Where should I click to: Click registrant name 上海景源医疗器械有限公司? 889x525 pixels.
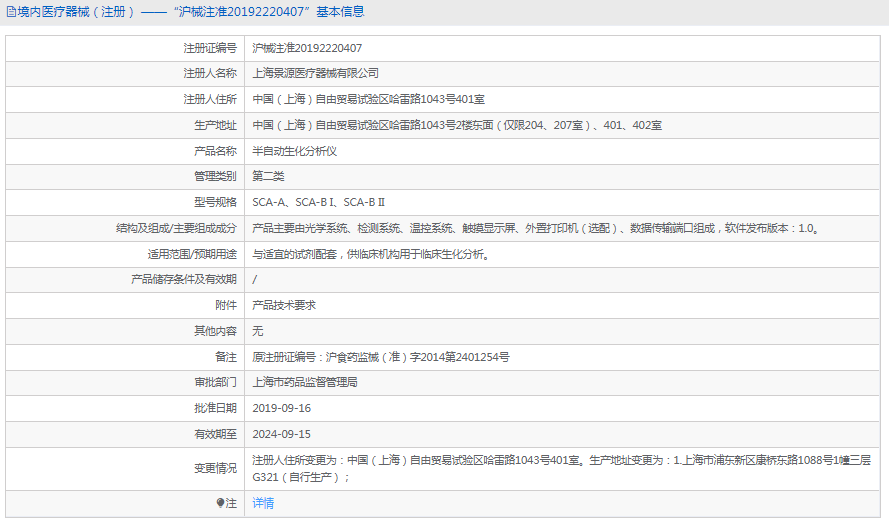click(x=316, y=73)
